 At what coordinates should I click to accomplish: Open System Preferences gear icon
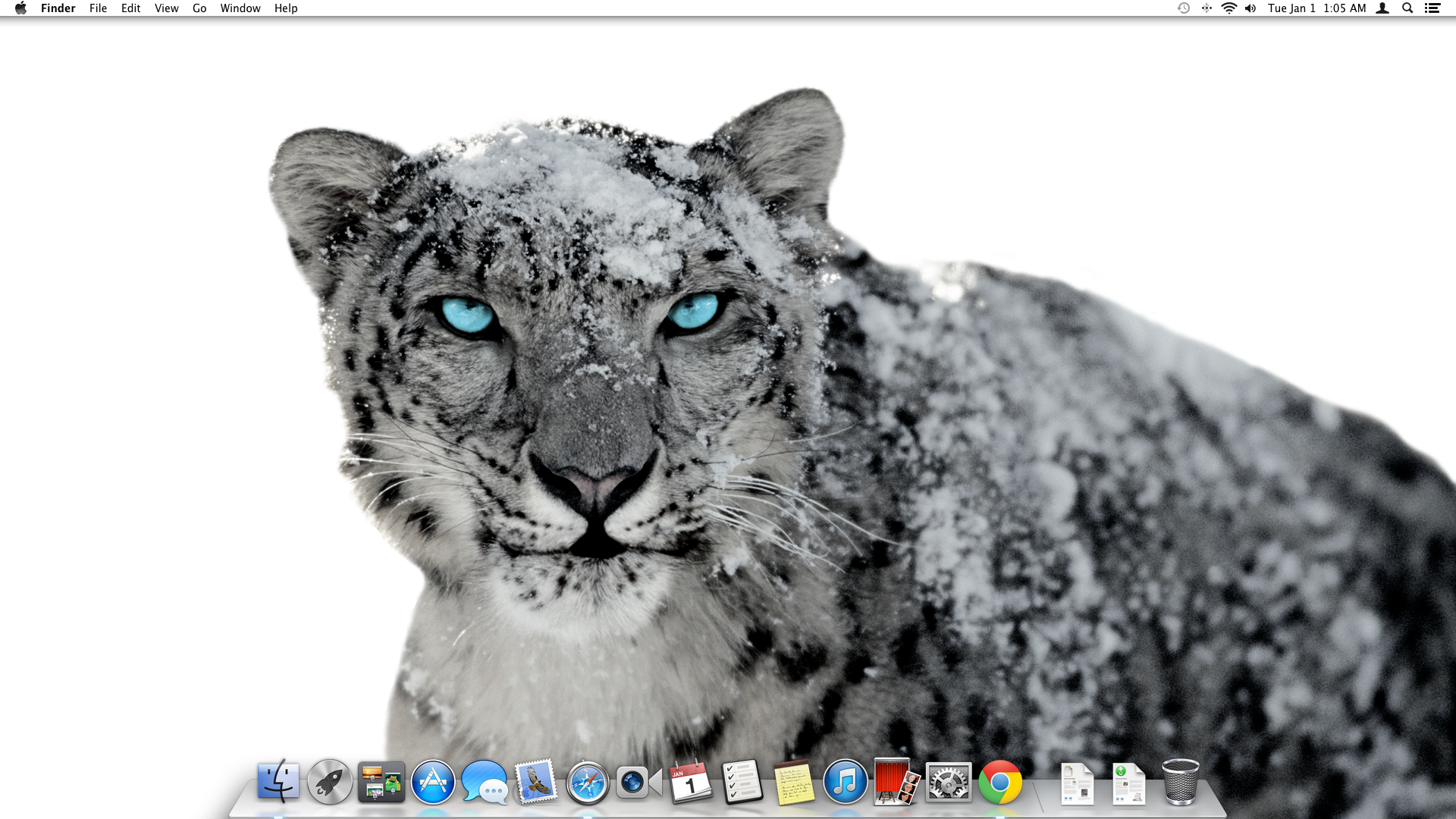(949, 782)
